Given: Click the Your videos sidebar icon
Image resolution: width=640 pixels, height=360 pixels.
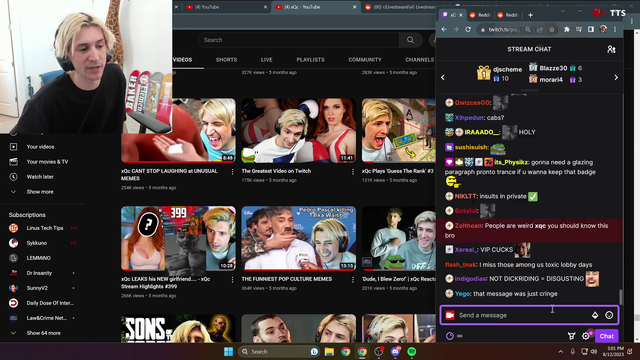Looking at the screenshot, I should point(13,147).
